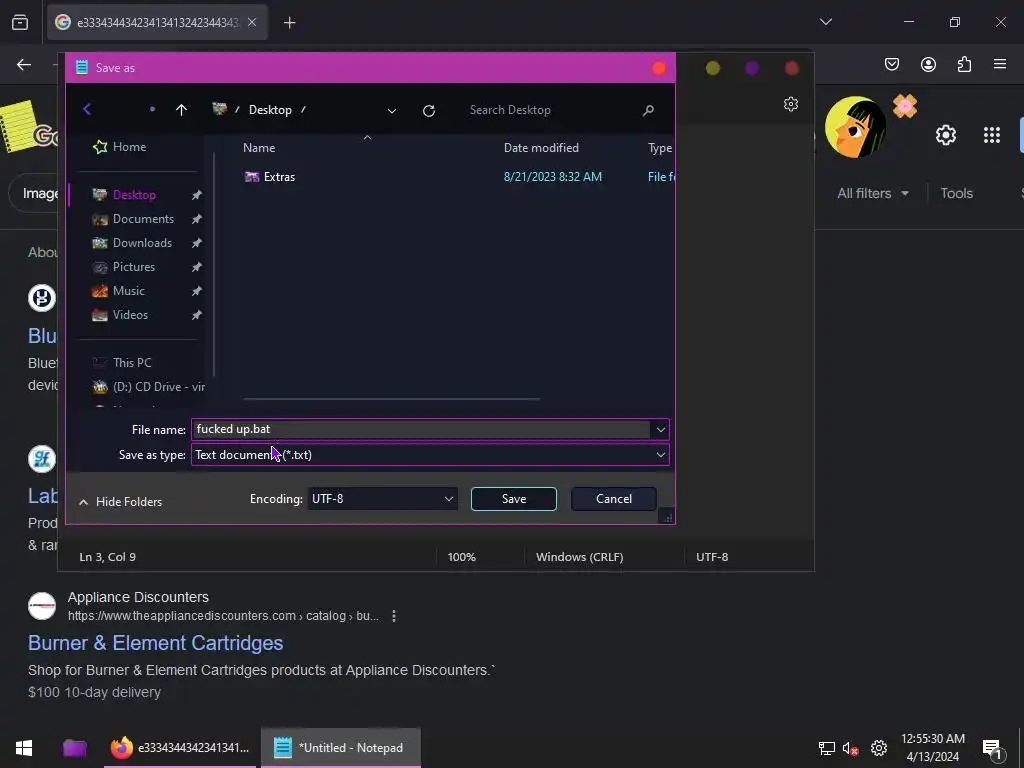Viewport: 1024px width, 768px height.
Task: Sort files by Name column
Action: pyautogui.click(x=259, y=148)
